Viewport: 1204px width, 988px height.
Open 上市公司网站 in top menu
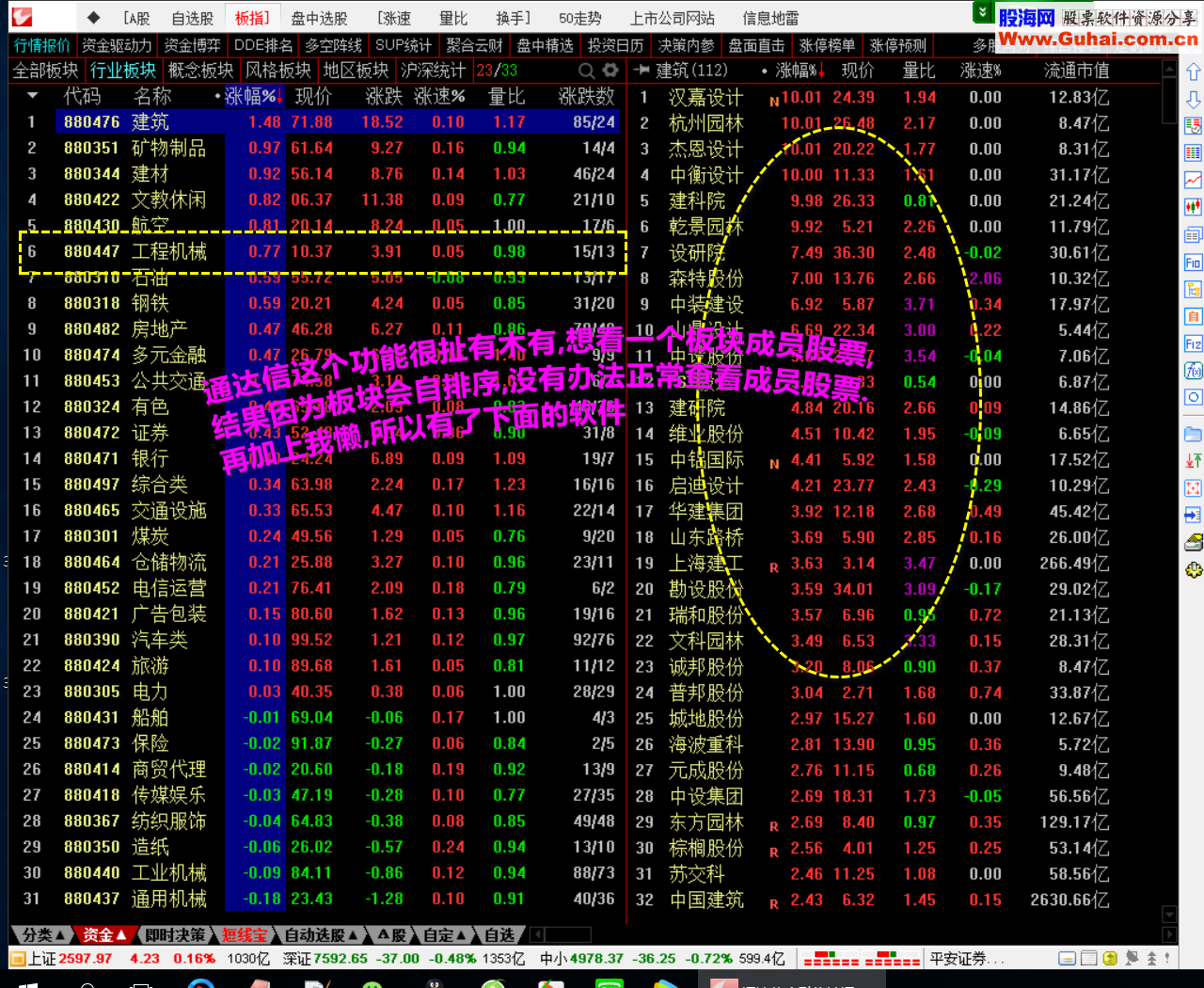(672, 18)
